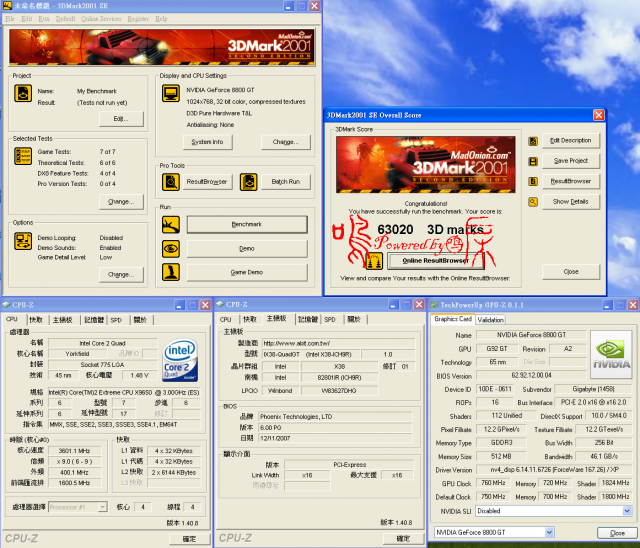Click the Selected Tests checklist icon
The image size is (640, 548).
(23, 156)
